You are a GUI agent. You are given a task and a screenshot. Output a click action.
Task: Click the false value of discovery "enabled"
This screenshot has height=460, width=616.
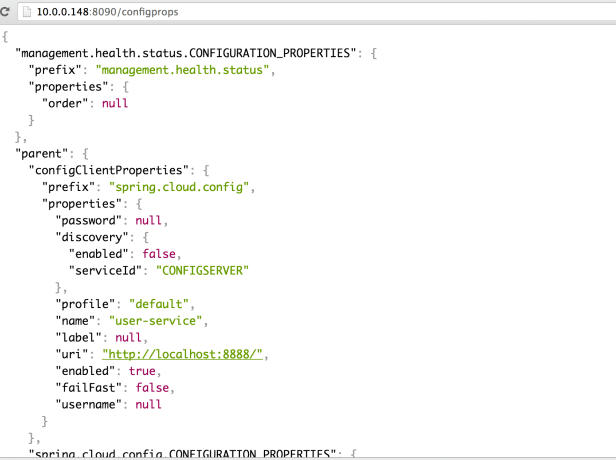tap(159, 254)
